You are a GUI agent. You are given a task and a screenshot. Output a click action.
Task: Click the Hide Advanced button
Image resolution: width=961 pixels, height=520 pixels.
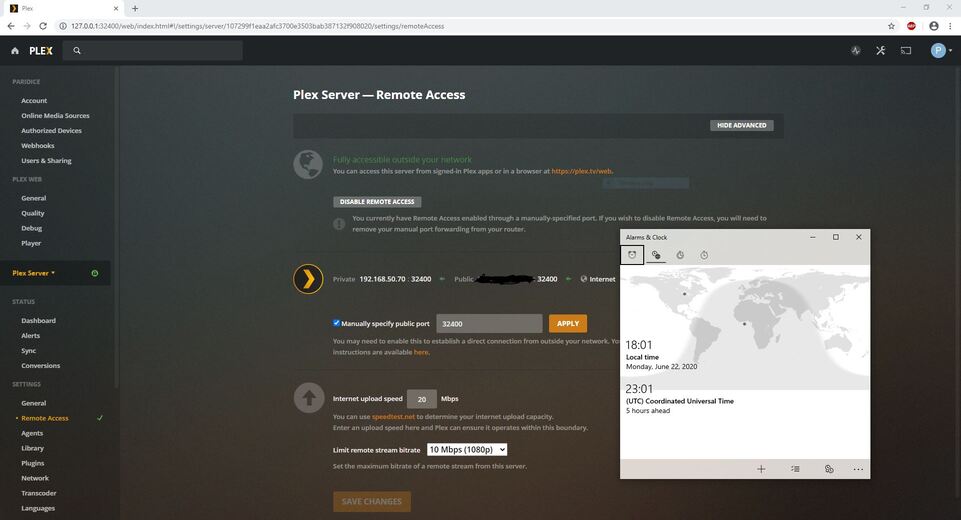[x=742, y=125]
